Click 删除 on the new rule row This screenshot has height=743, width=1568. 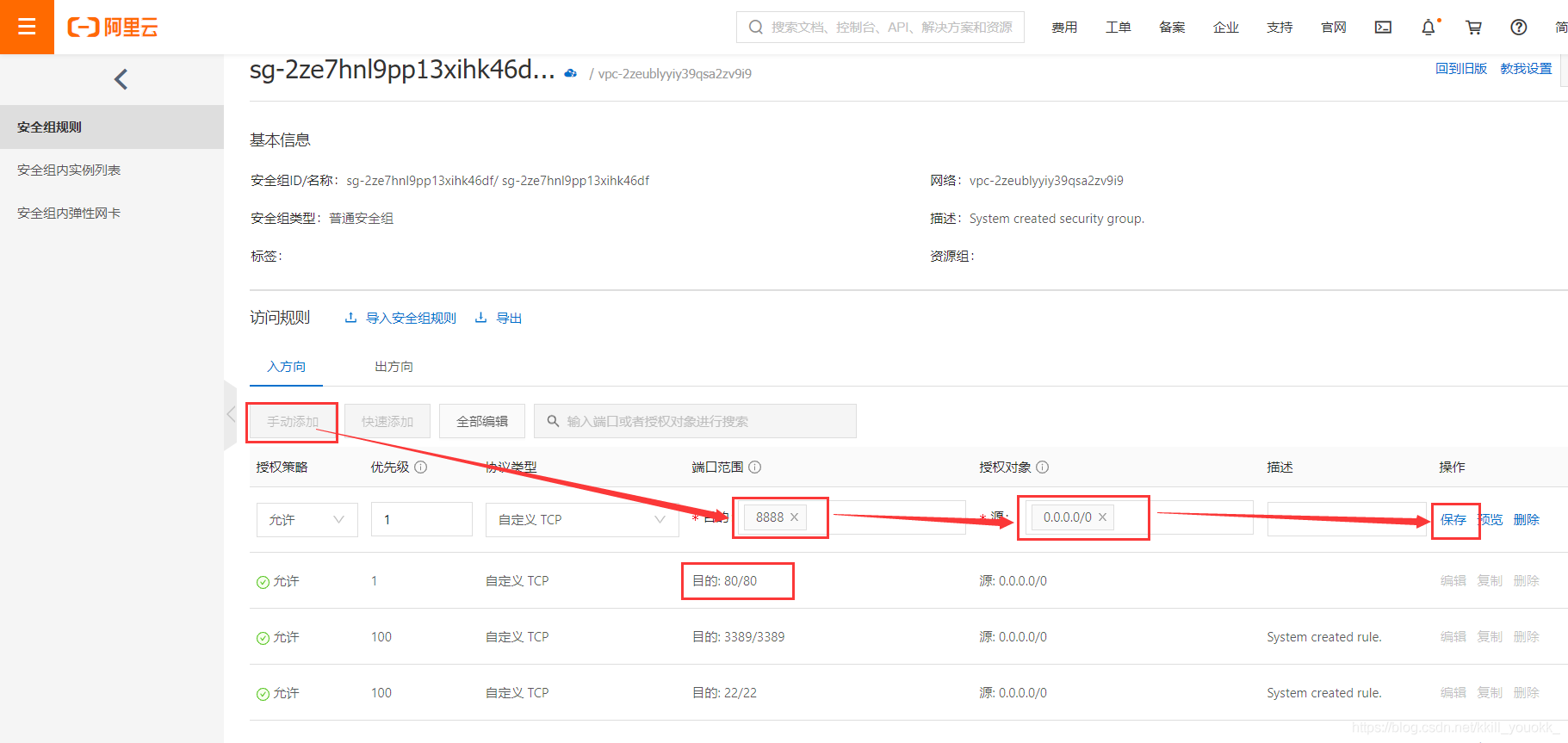tap(1527, 519)
